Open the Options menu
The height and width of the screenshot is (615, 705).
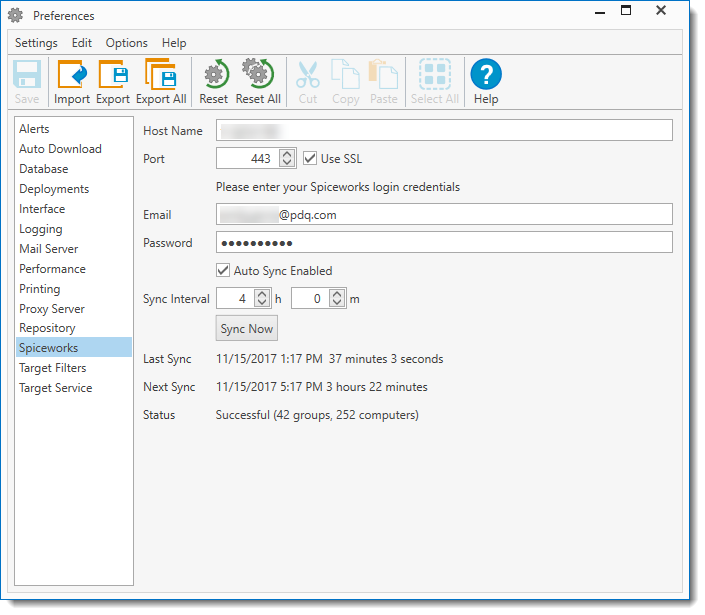126,43
